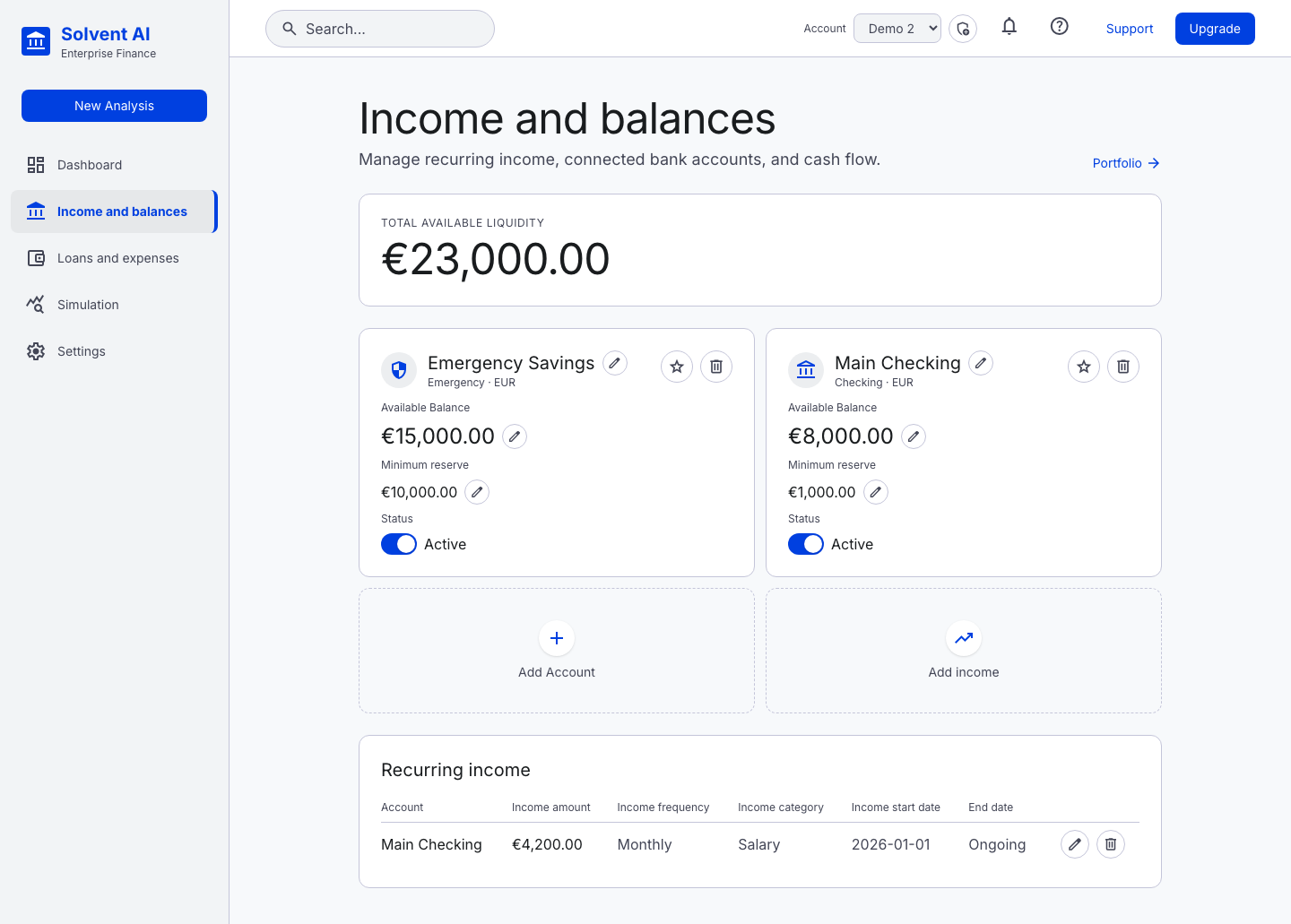The image size is (1291, 924).
Task: Toggle Emergency Savings Active status
Action: tap(399, 544)
